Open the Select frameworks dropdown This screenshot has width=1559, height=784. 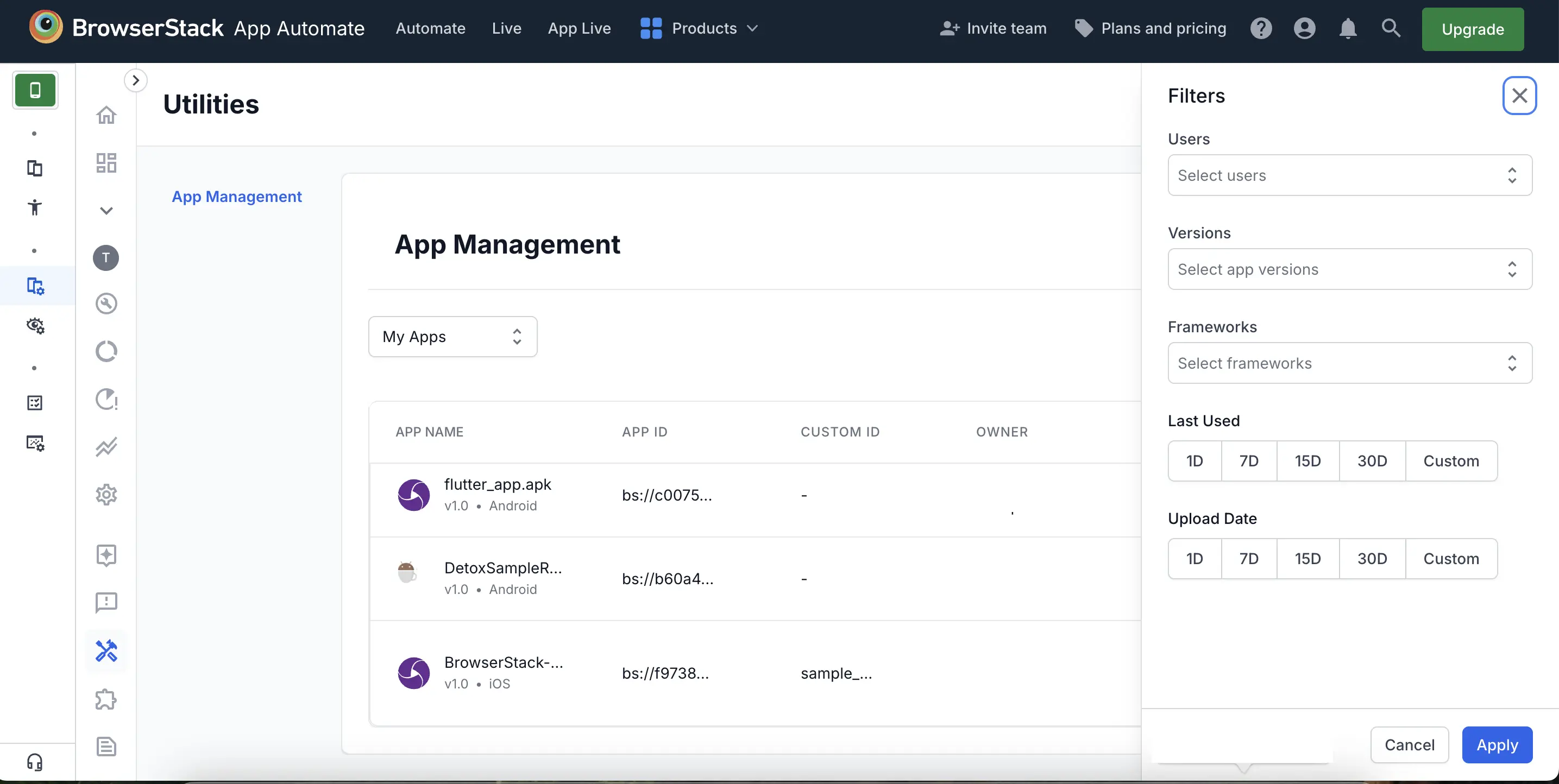(x=1350, y=363)
